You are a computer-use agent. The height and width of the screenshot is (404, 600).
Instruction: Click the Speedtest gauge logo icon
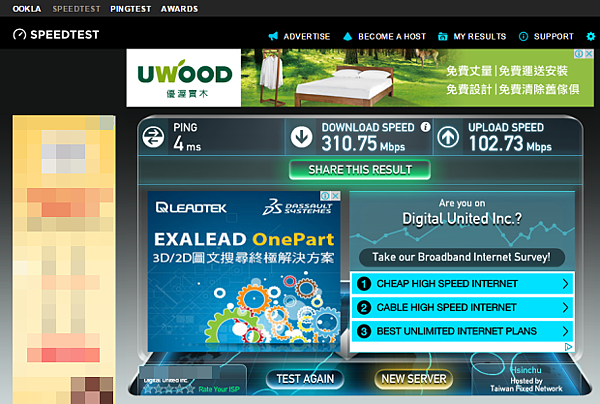click(x=20, y=35)
